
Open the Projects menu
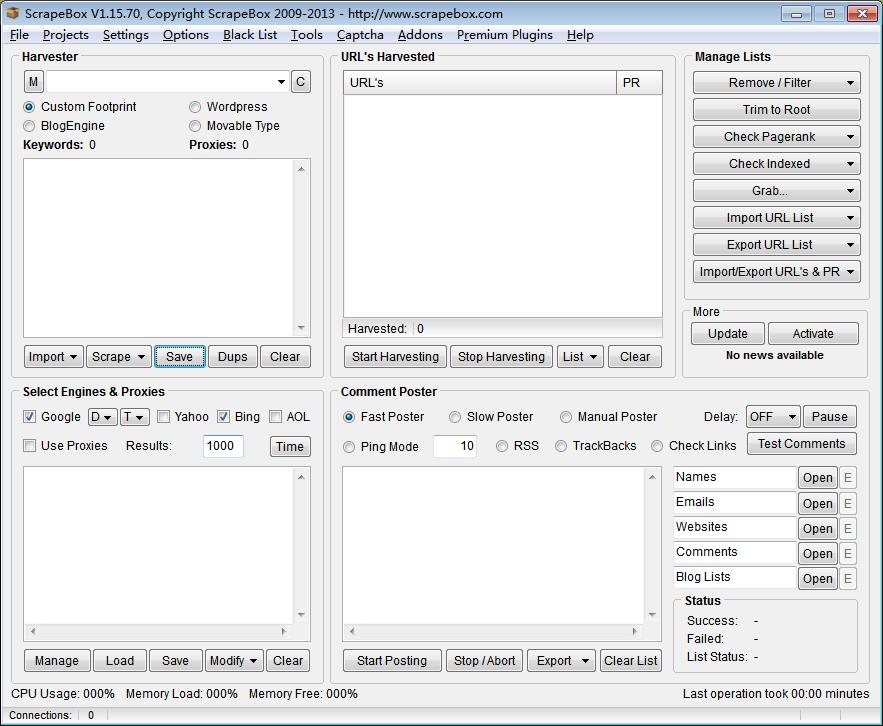pos(66,35)
